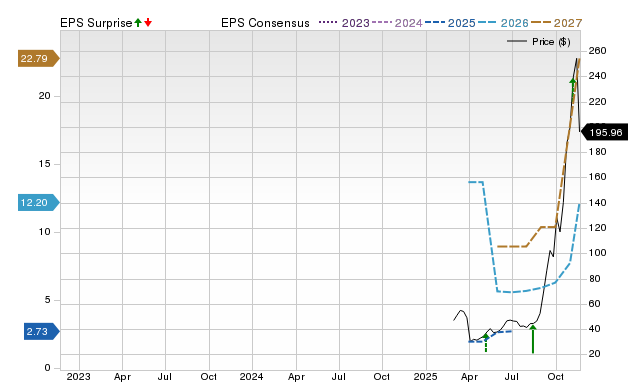Screen dimensions: 640x382
Task: Click the 2024 x-axis label
Action: (251, 376)
